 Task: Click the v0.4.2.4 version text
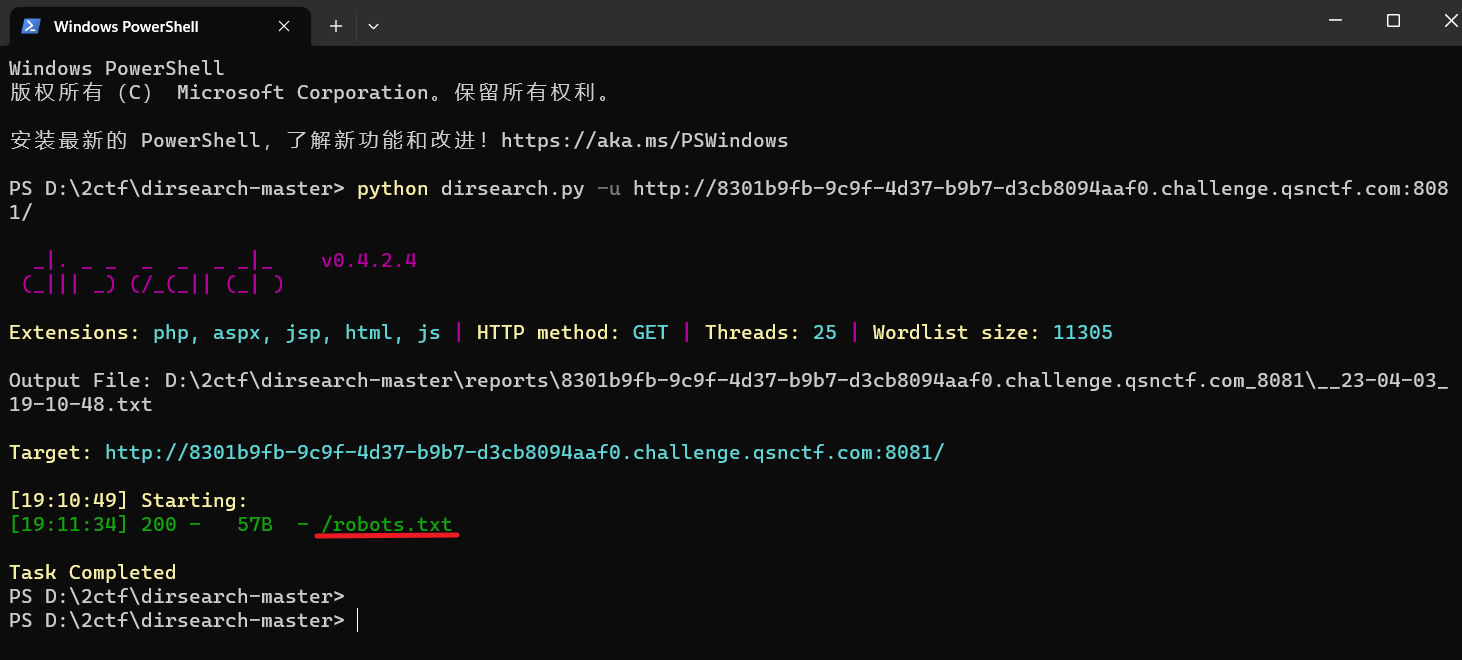[x=368, y=261]
